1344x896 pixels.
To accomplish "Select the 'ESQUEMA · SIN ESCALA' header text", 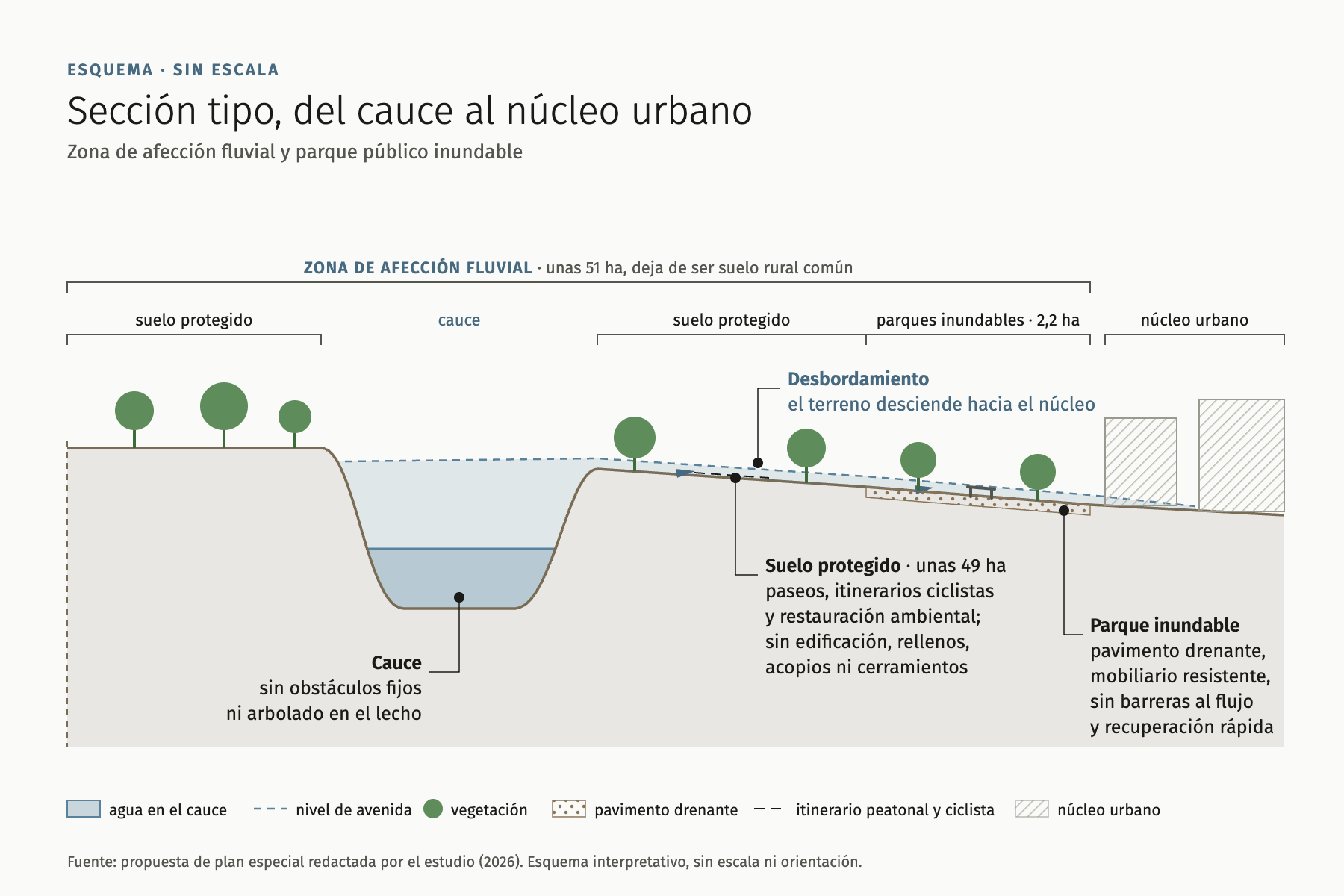I will tap(173, 70).
